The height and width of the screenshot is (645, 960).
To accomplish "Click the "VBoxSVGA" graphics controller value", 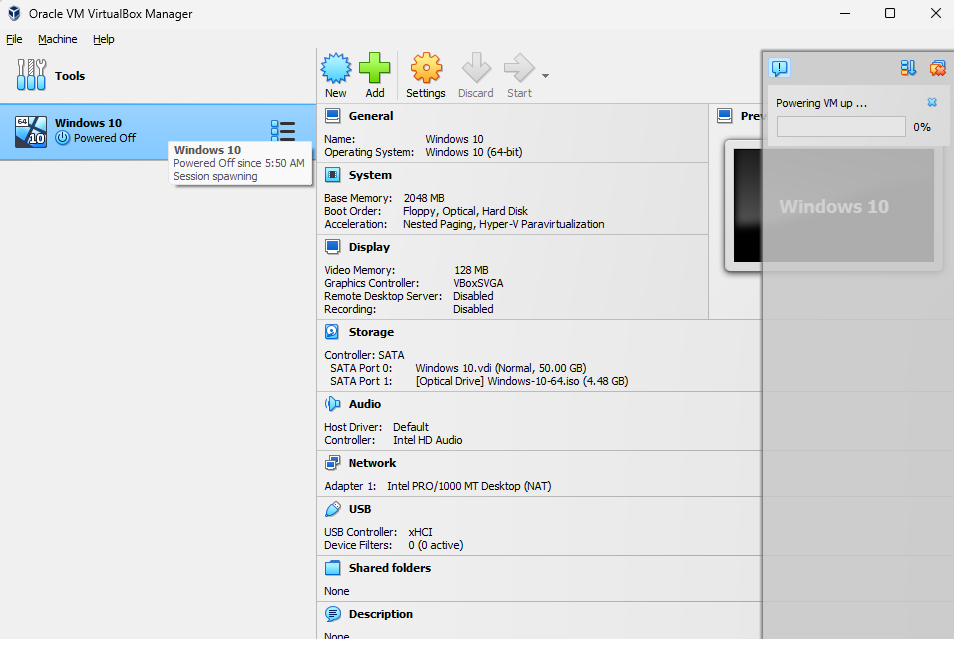I will tap(478, 283).
